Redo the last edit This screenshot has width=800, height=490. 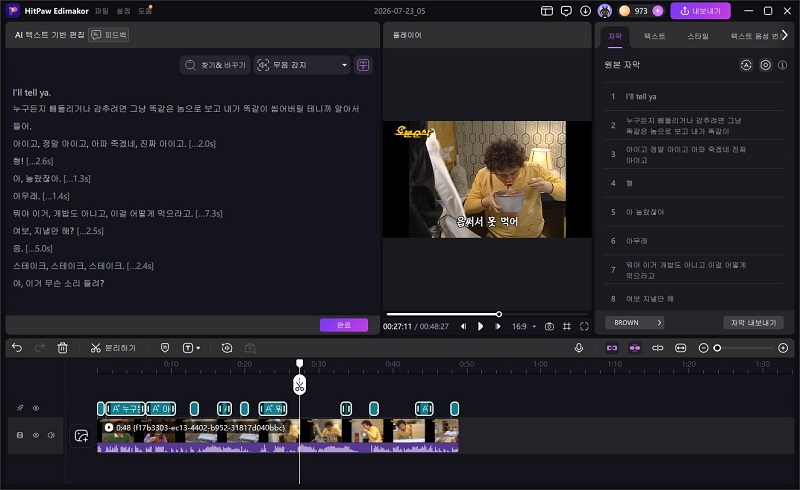coord(39,348)
